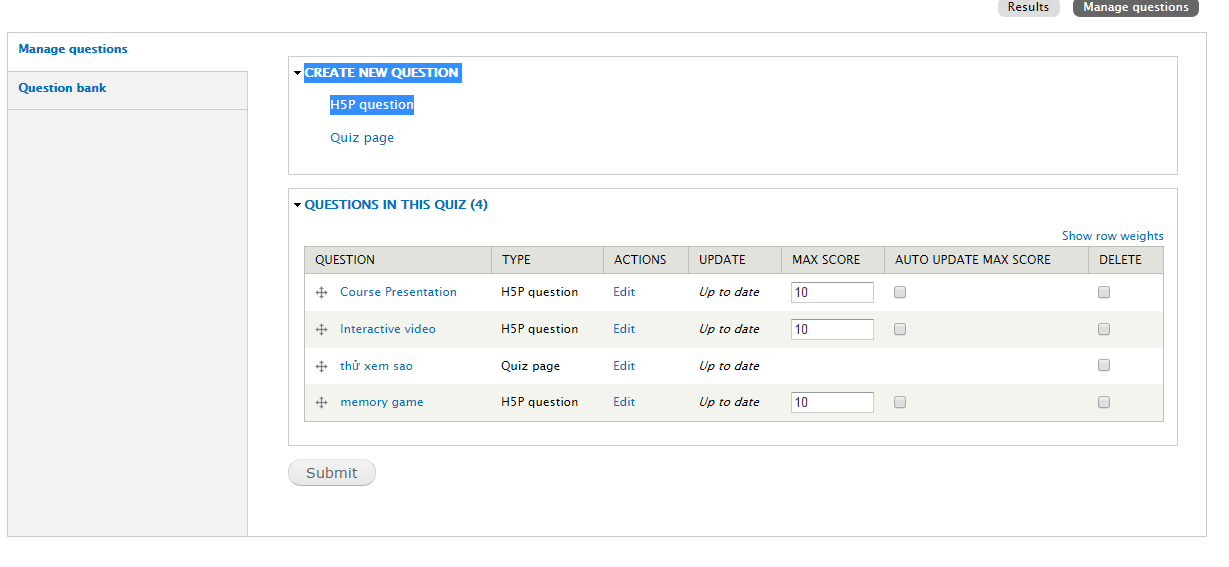Focus max score field for Course Presentation
The height and width of the screenshot is (567, 1229).
[832, 292]
